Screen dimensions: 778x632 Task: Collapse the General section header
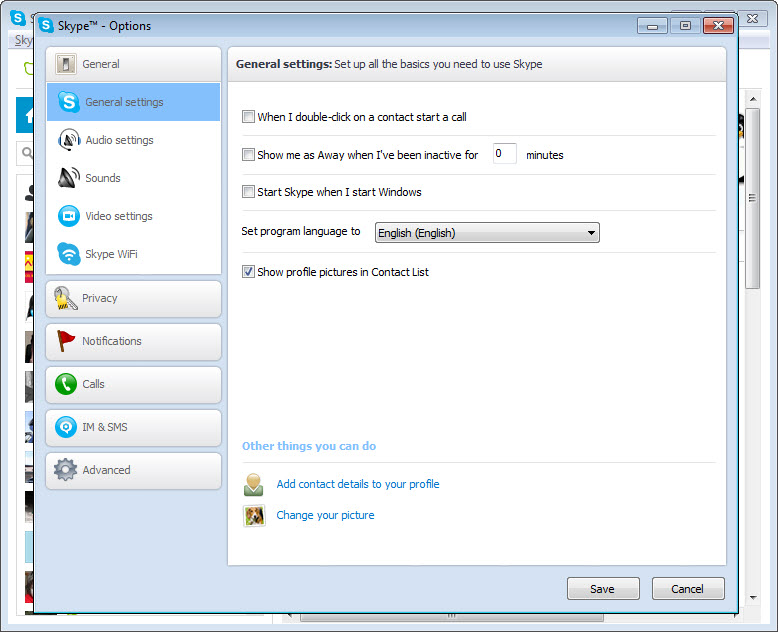(x=133, y=64)
